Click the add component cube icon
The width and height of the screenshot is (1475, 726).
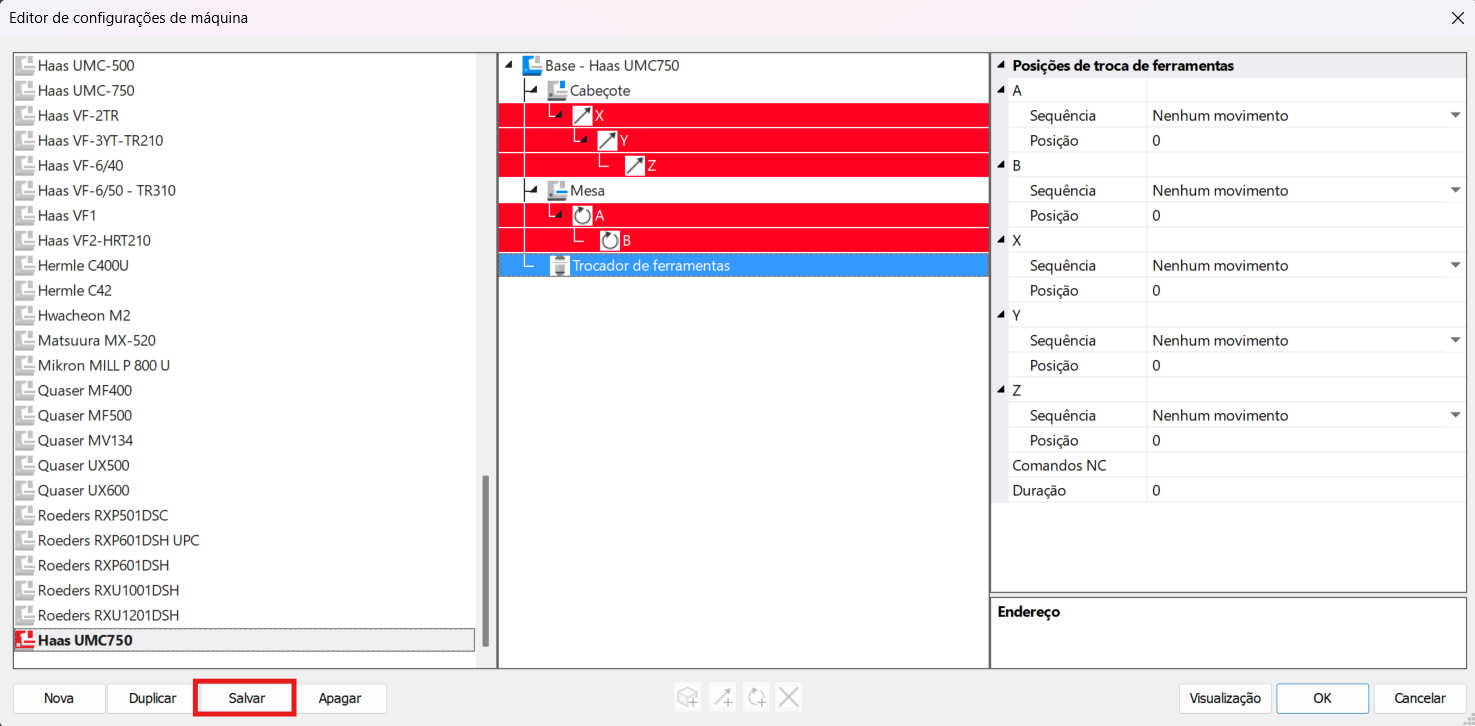[x=688, y=697]
